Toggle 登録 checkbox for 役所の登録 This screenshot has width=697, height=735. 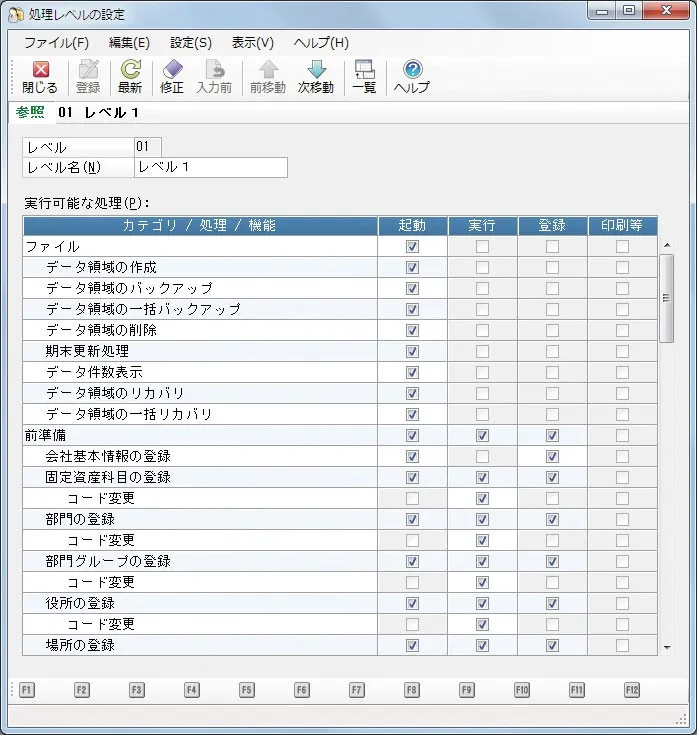pos(552,603)
